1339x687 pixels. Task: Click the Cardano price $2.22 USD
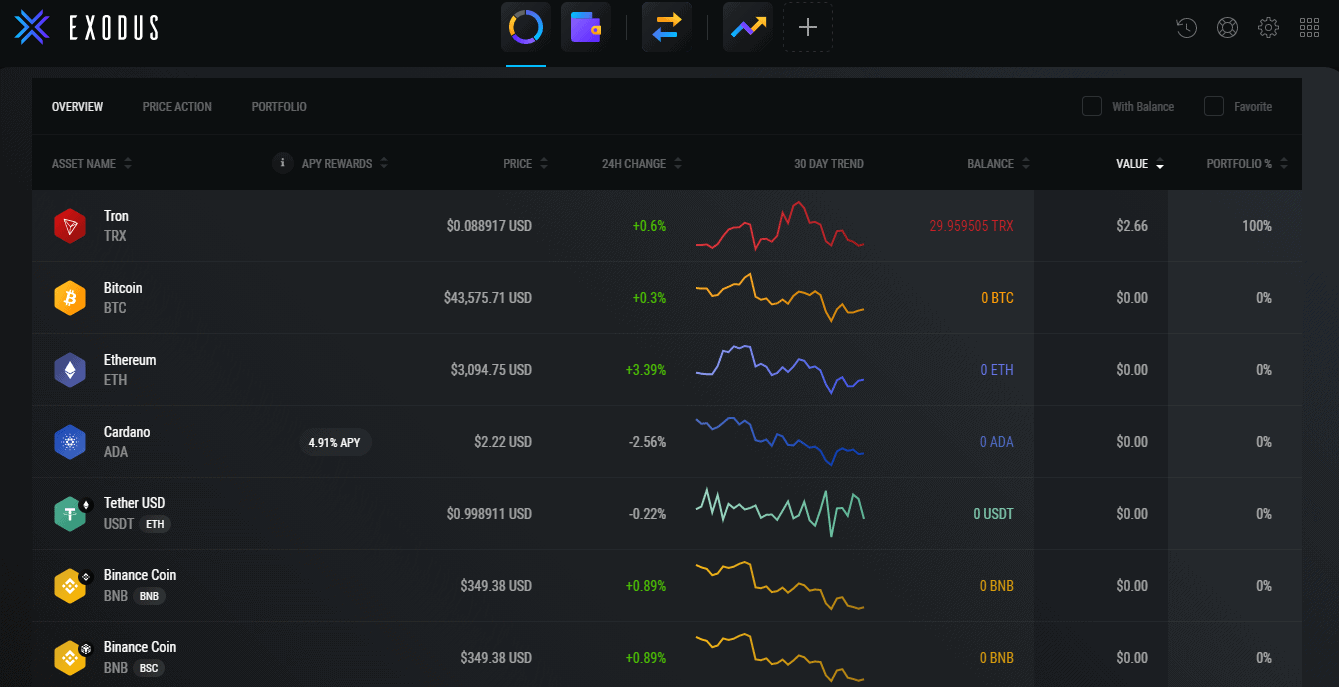(503, 442)
